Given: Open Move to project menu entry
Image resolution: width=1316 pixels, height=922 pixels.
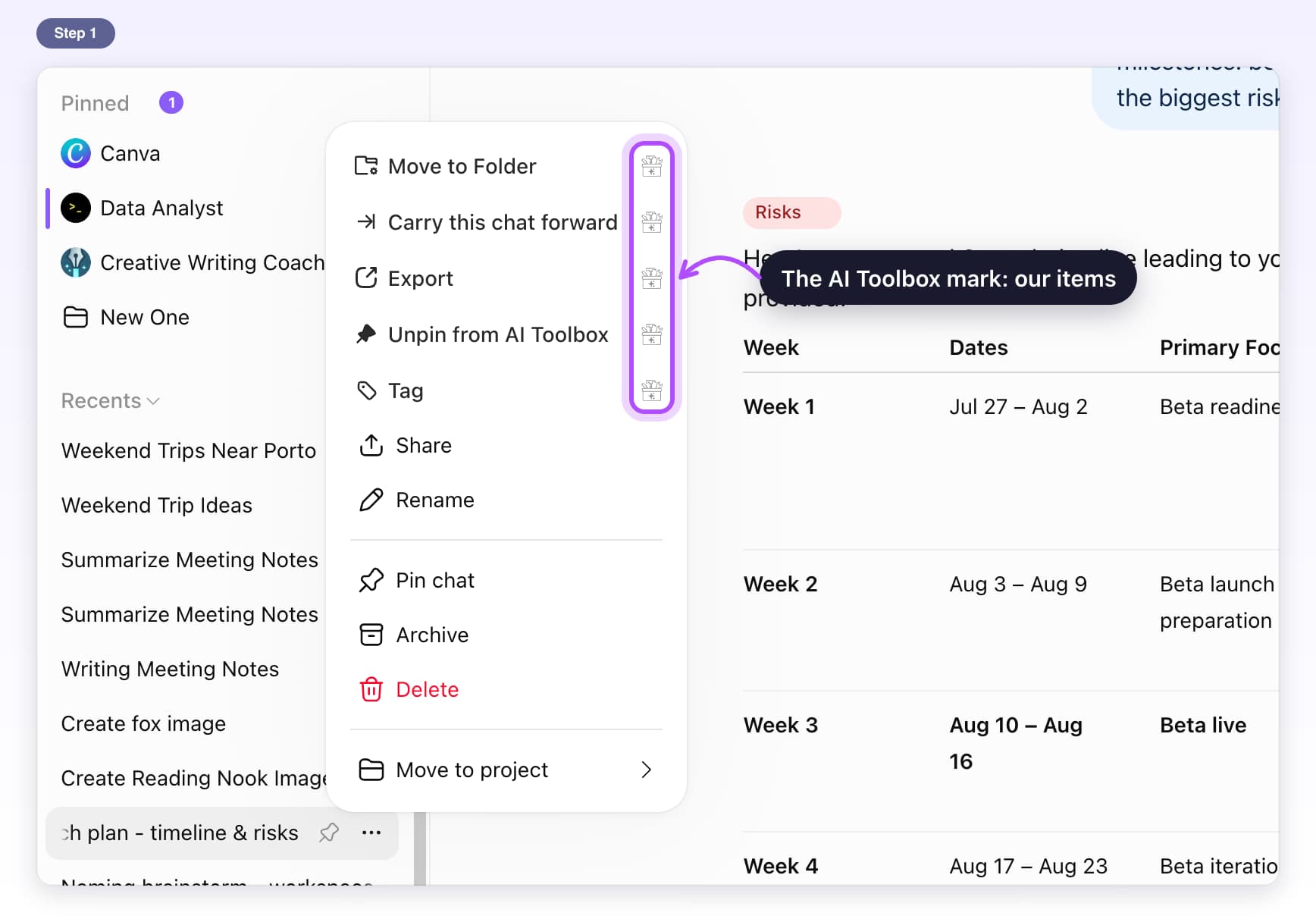Looking at the screenshot, I should click(506, 770).
